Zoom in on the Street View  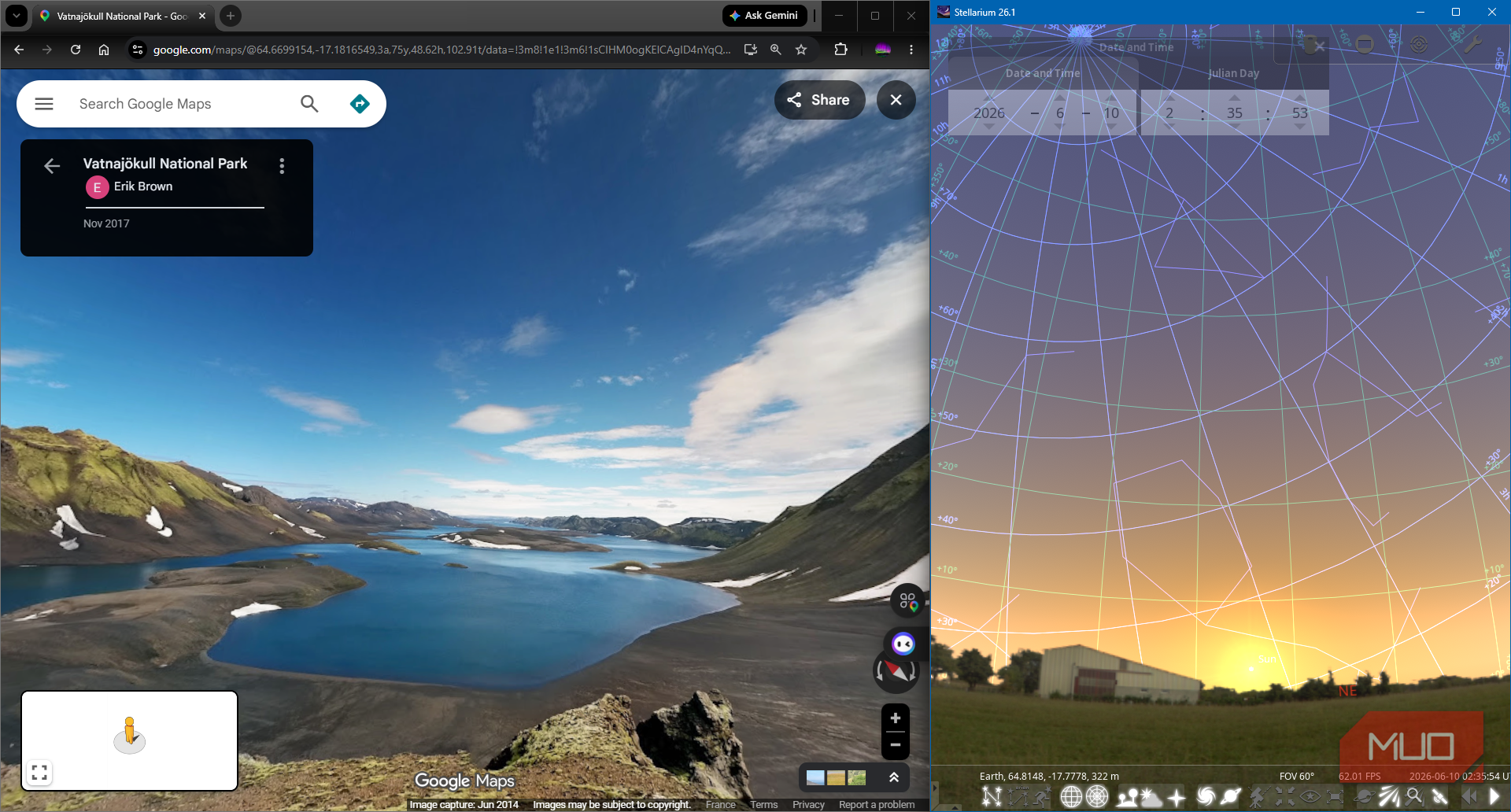(x=895, y=718)
